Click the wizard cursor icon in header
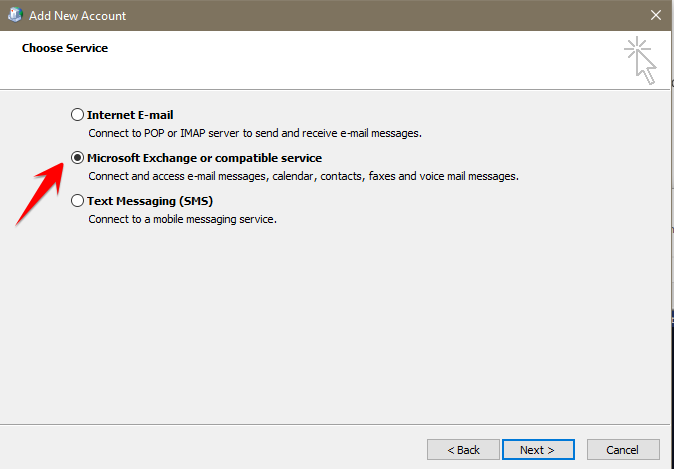 click(639, 60)
